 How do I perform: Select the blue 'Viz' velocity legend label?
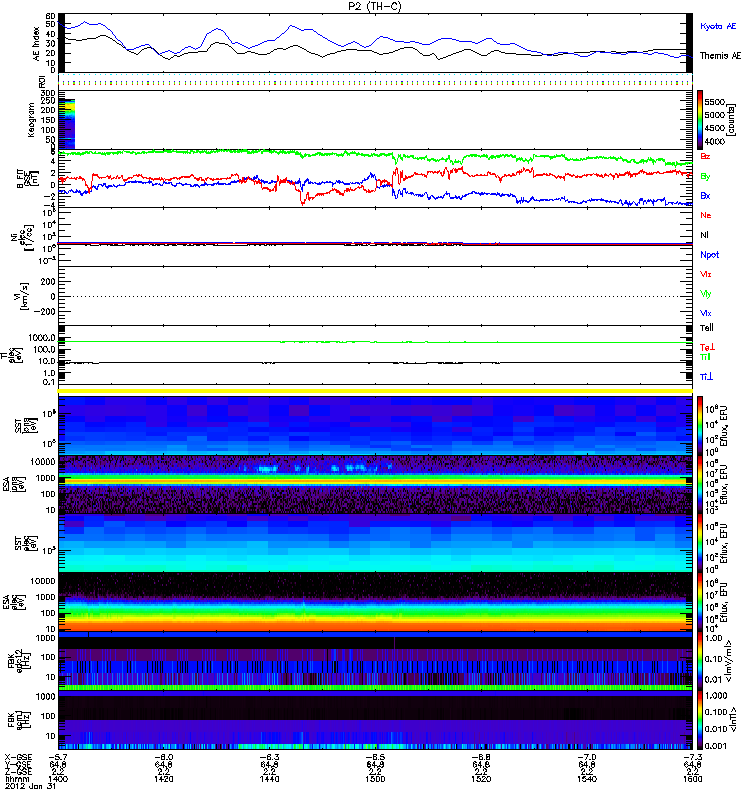coord(706,313)
